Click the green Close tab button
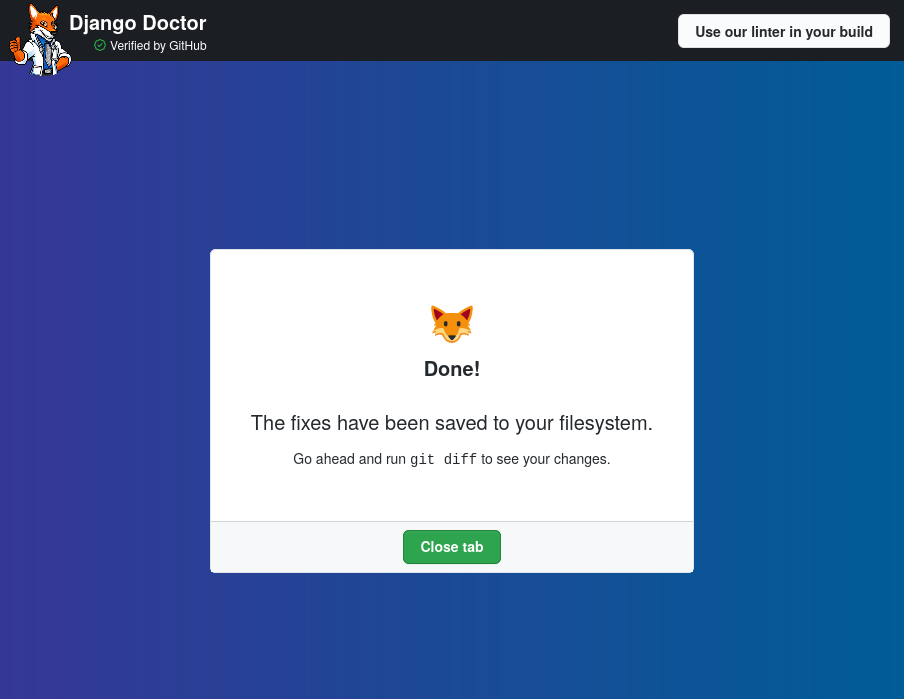 tap(451, 547)
